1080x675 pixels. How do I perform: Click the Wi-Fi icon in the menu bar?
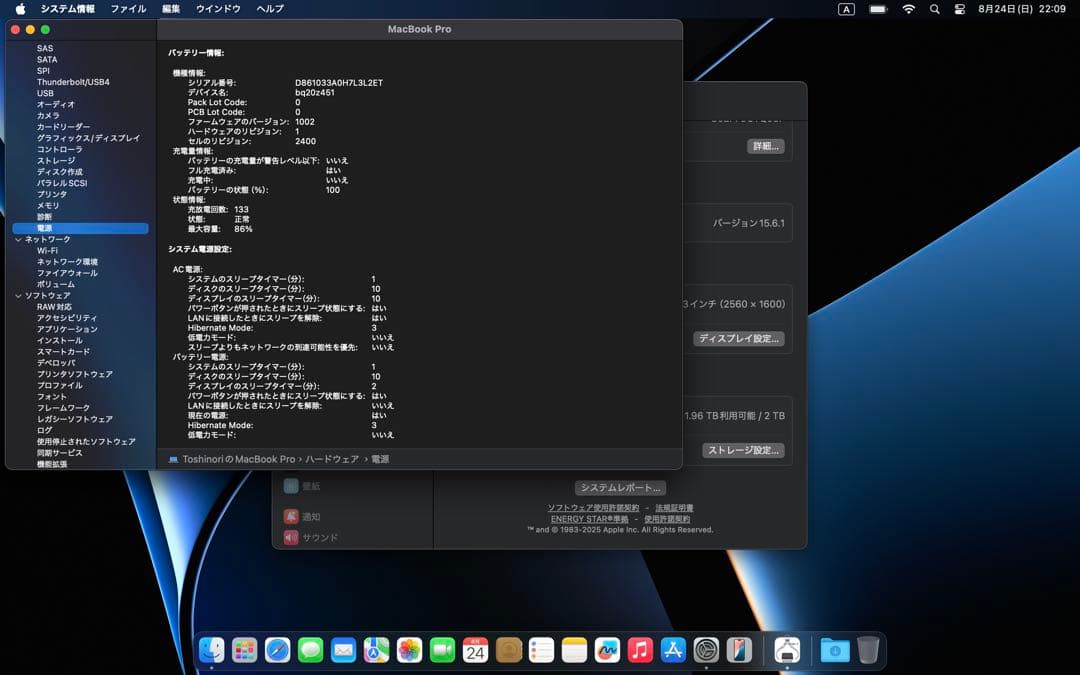click(x=909, y=9)
